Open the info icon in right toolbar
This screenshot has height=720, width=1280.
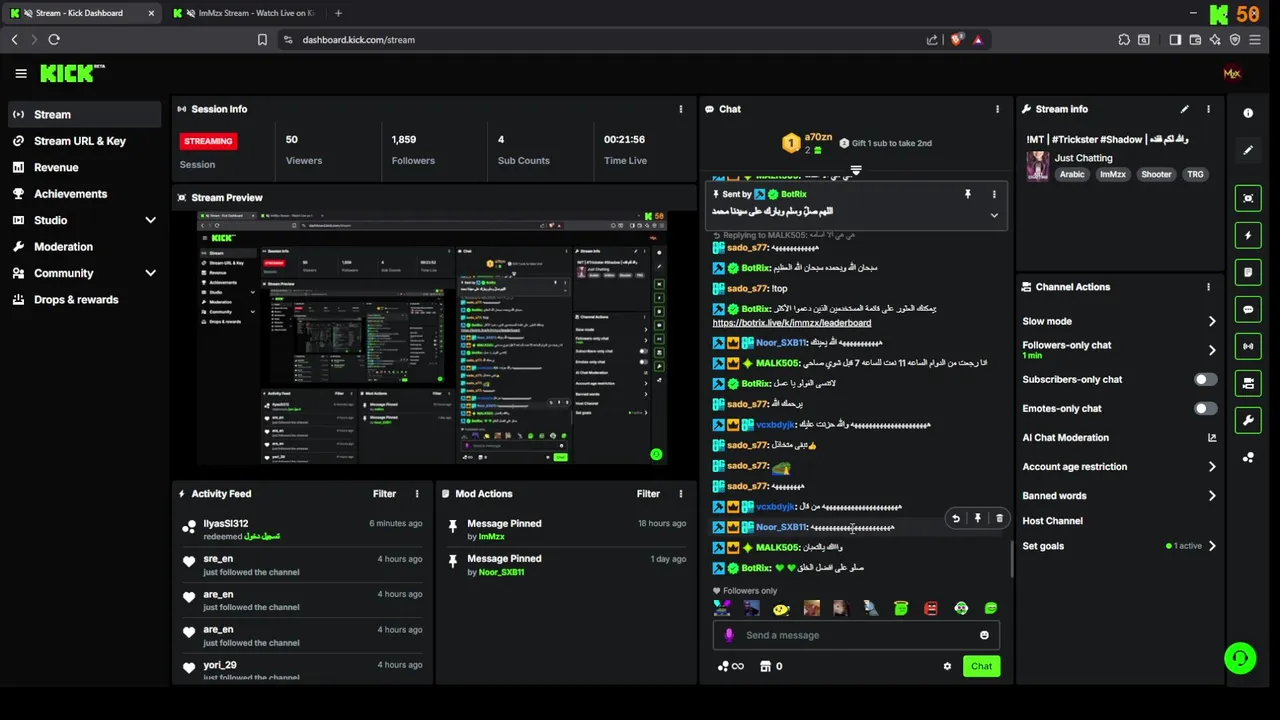(x=1248, y=113)
